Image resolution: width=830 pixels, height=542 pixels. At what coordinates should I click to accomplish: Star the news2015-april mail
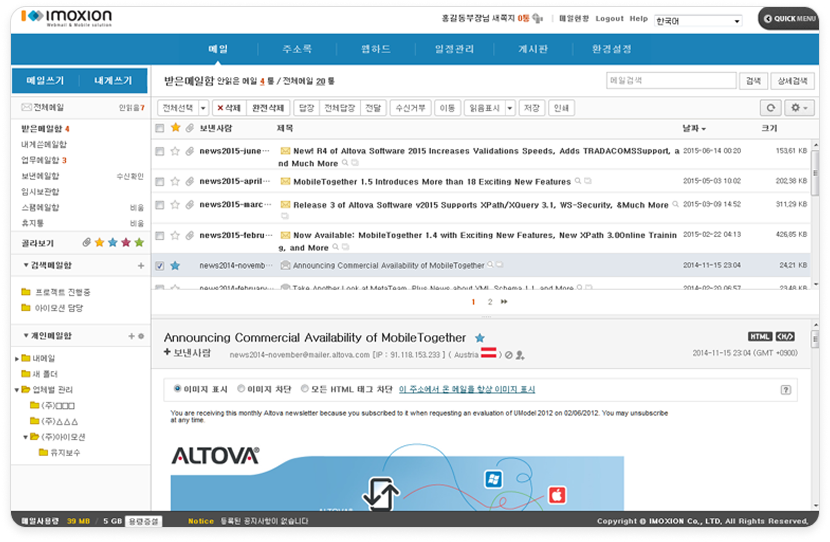point(175,182)
